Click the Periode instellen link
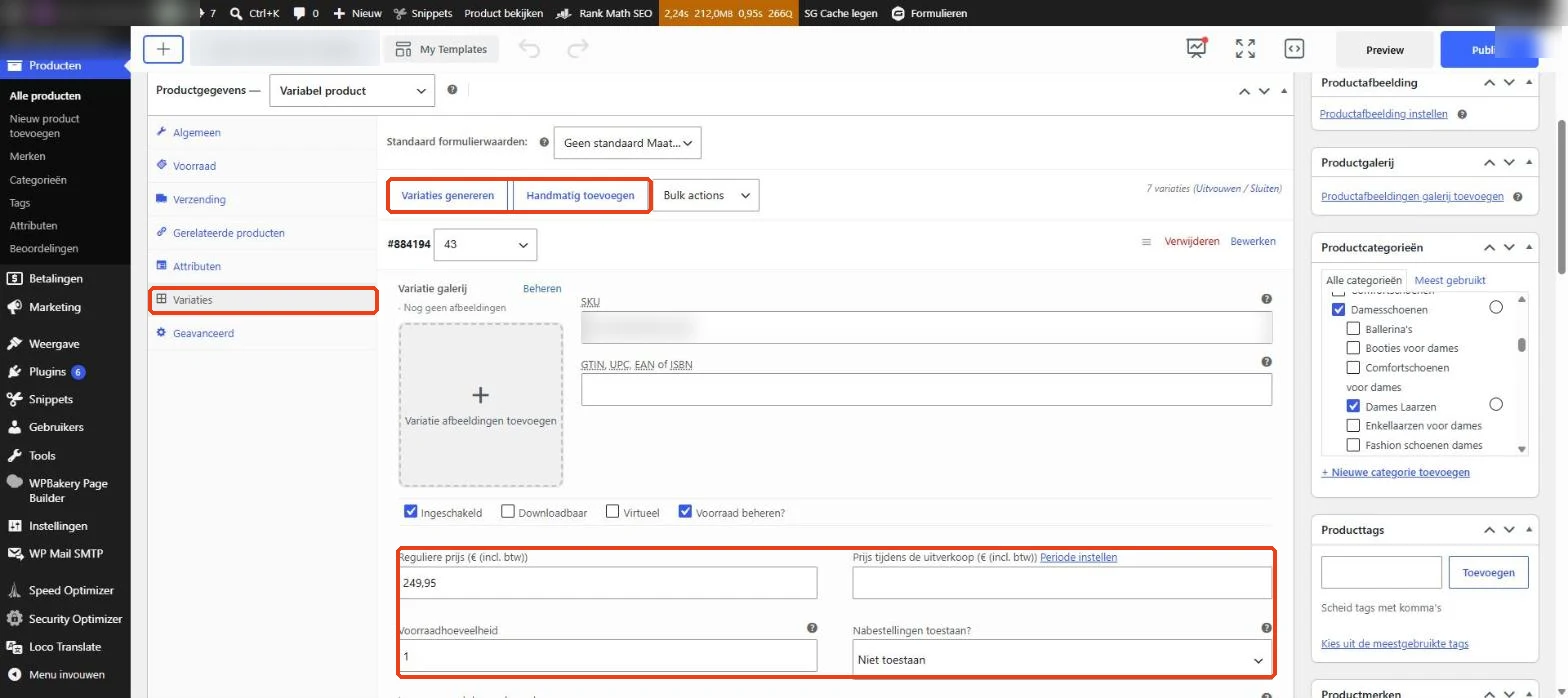Screen dimensions: 1568x698 1079,557
